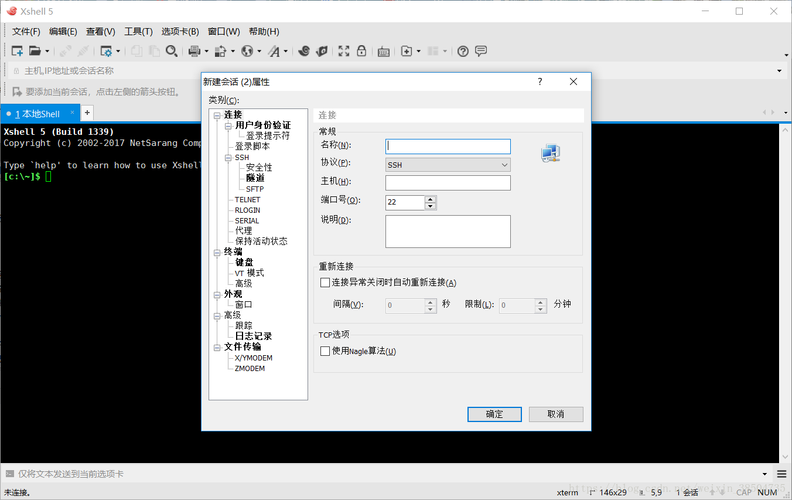Viewport: 792px width, 500px height.
Task: Click the port number 22 field
Action: [x=405, y=202]
